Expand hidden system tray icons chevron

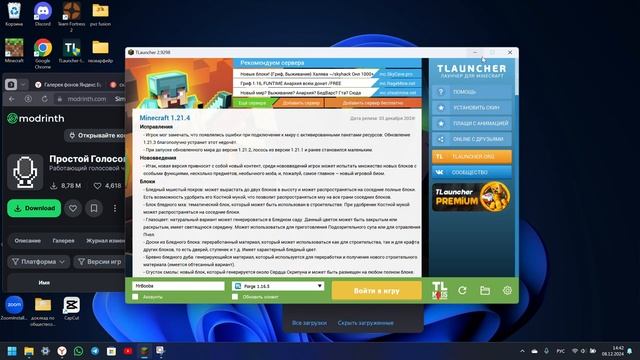[x=522, y=351]
